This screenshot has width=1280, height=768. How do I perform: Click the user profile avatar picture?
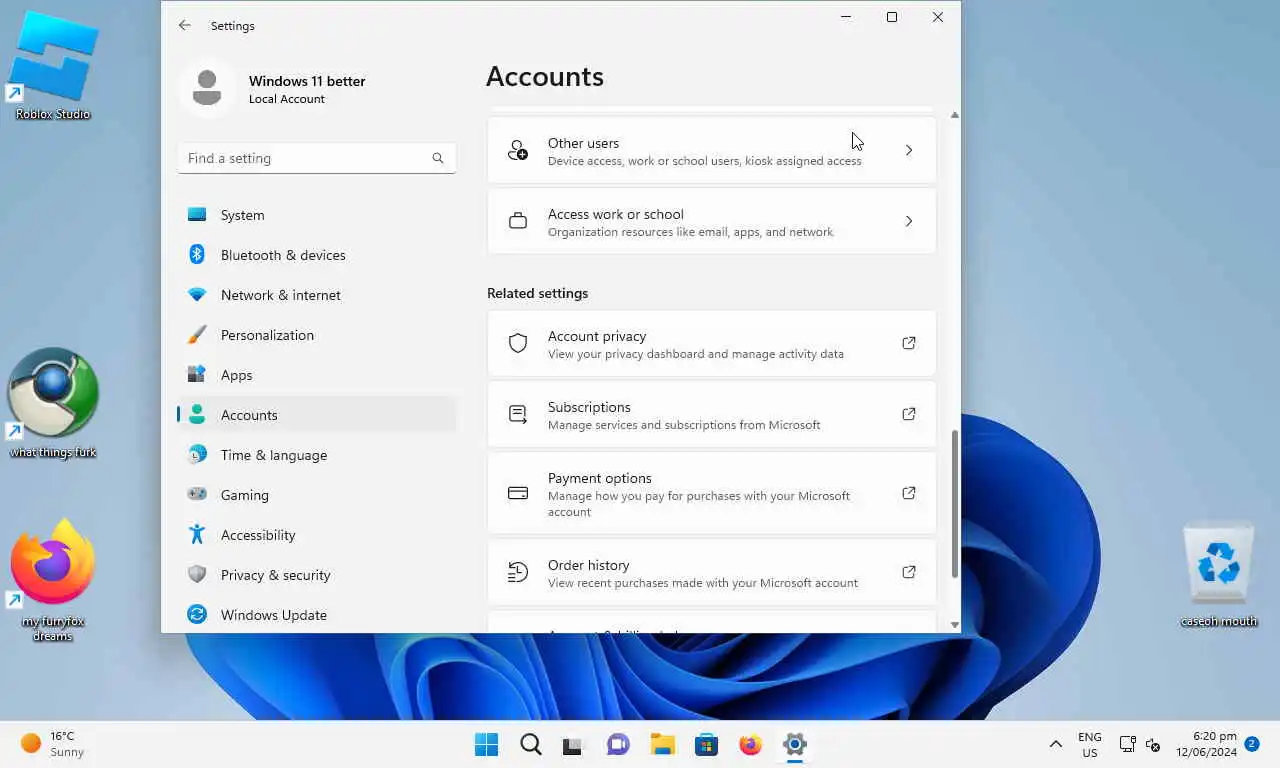tap(207, 88)
